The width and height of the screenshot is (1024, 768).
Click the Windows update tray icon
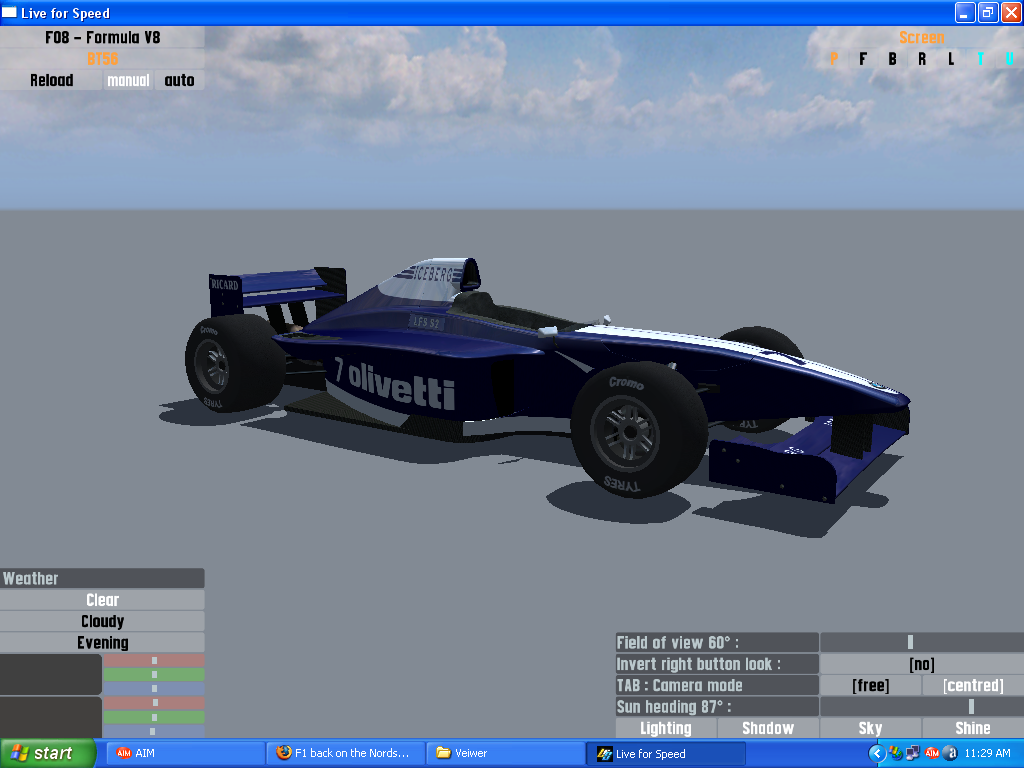coord(895,753)
